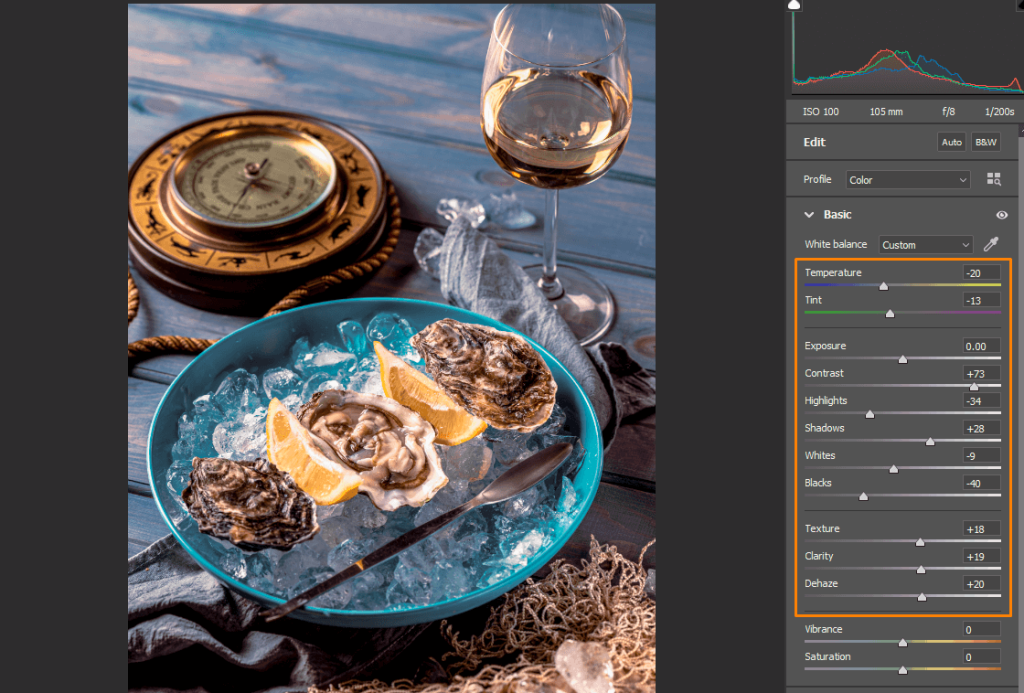
Task: Select the Exposure value field
Action: click(979, 345)
